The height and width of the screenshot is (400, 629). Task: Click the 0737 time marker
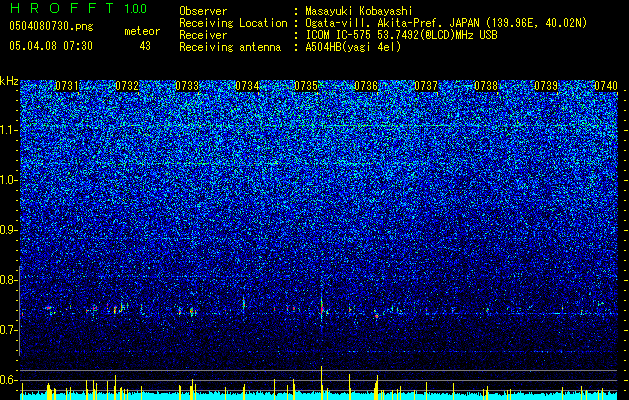[x=426, y=86]
